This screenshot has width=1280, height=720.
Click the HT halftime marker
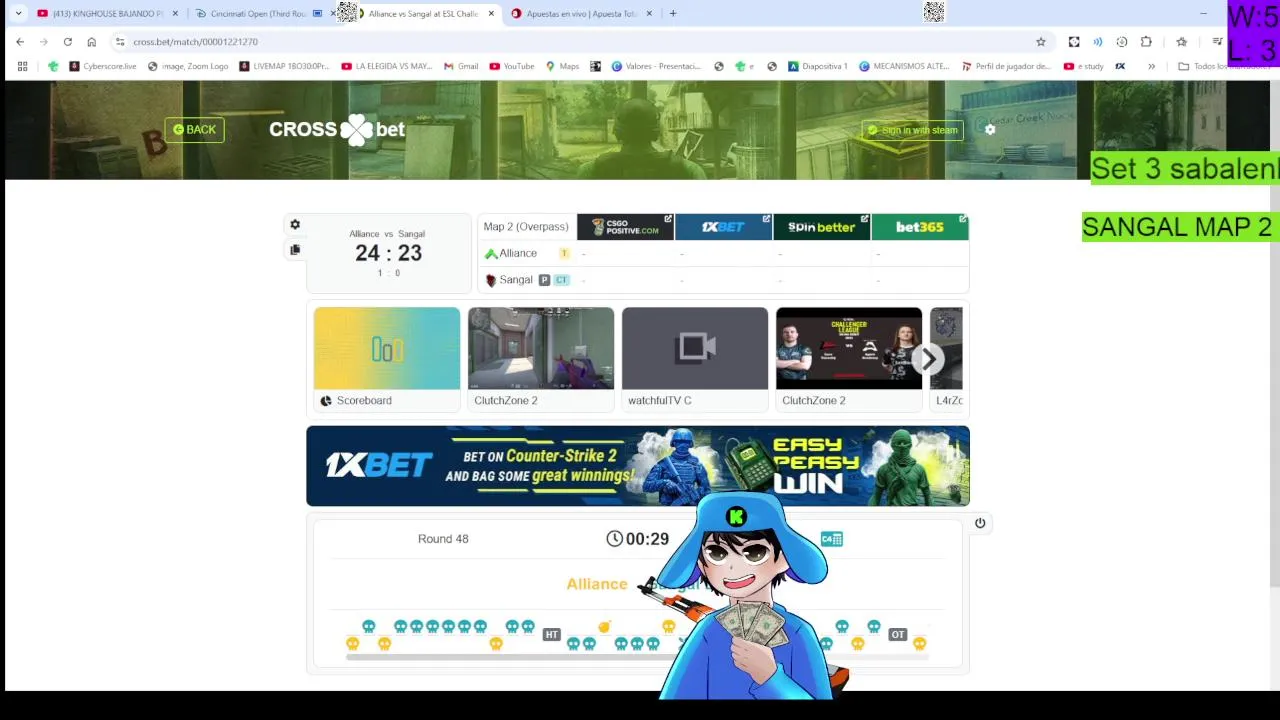(x=551, y=635)
